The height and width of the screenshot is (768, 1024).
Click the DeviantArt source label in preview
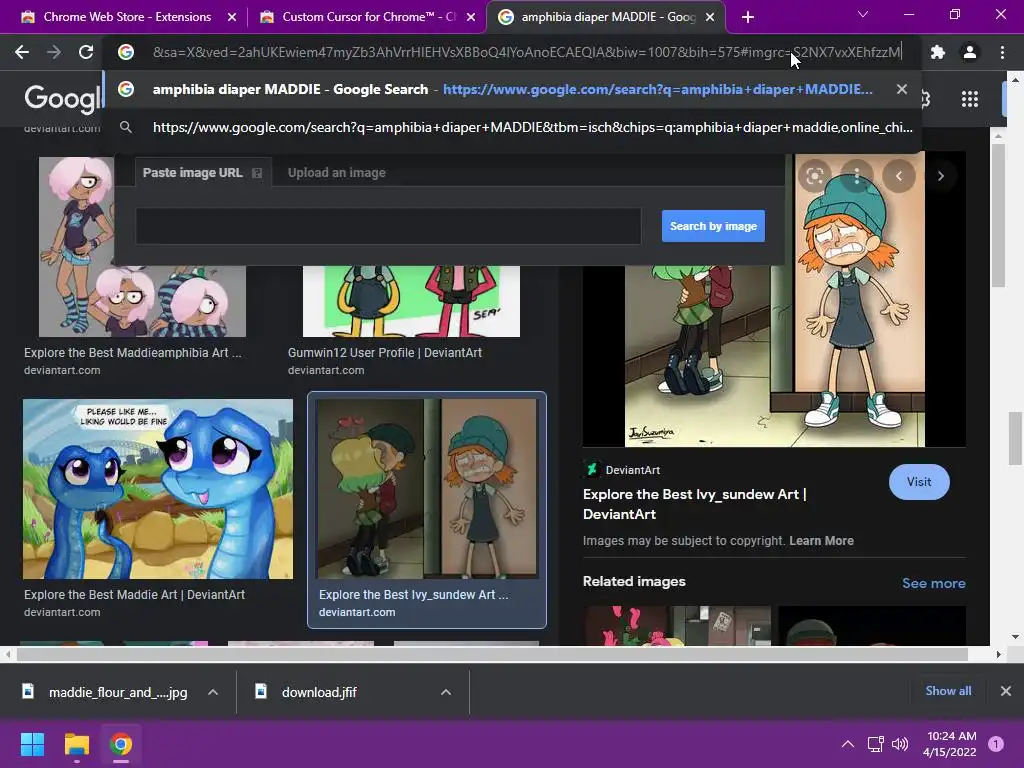[x=632, y=470]
